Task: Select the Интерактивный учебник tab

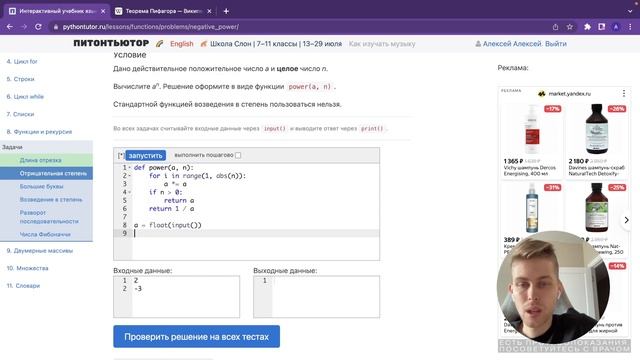Action: point(57,11)
